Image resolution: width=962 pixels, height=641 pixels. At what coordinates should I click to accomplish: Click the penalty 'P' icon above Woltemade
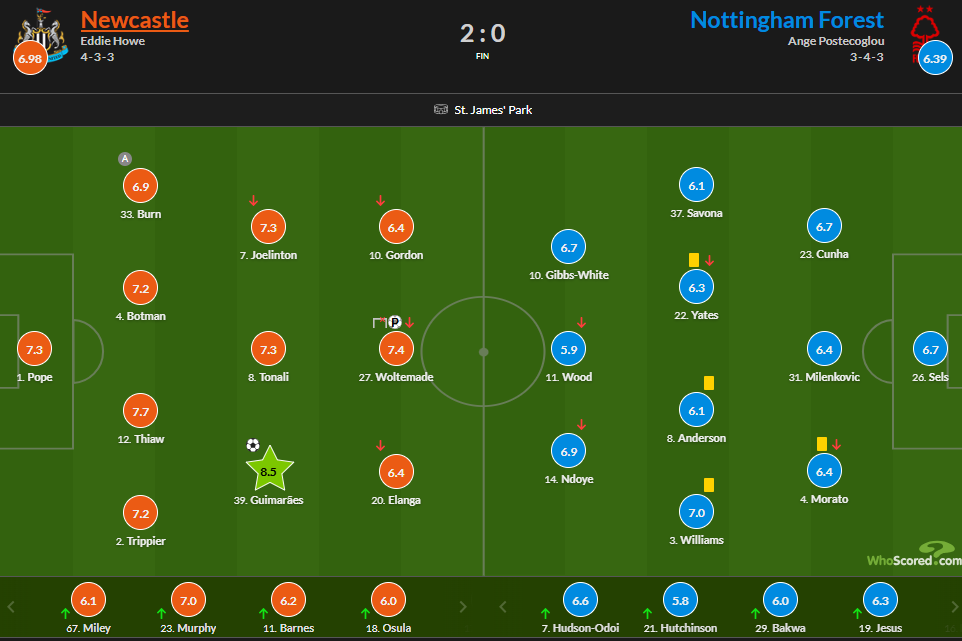[393, 322]
